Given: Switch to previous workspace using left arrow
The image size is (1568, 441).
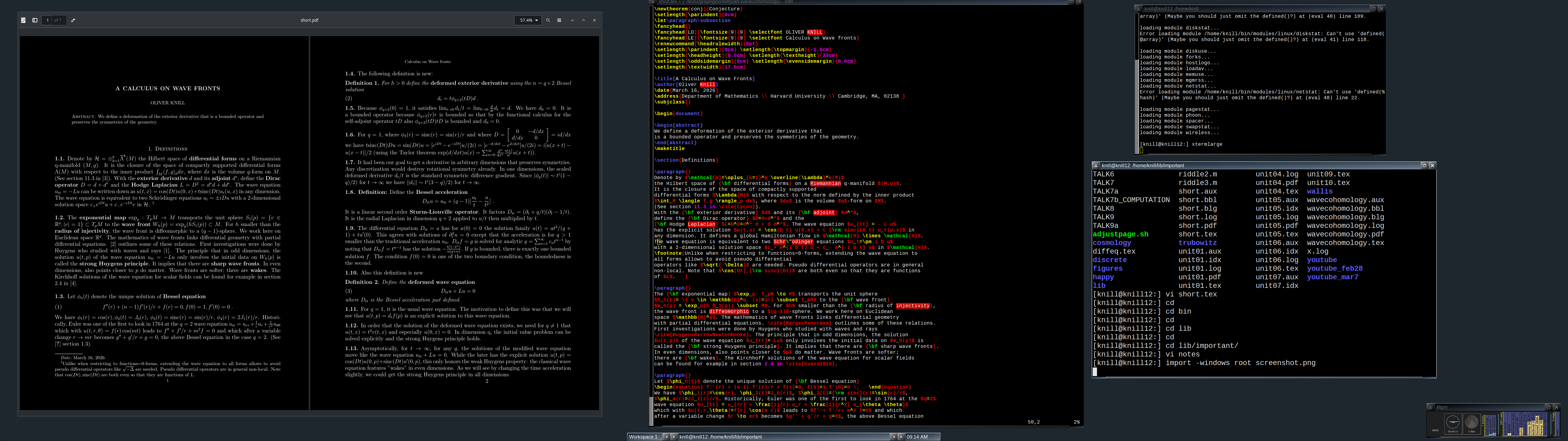Looking at the screenshot, I should [666, 437].
